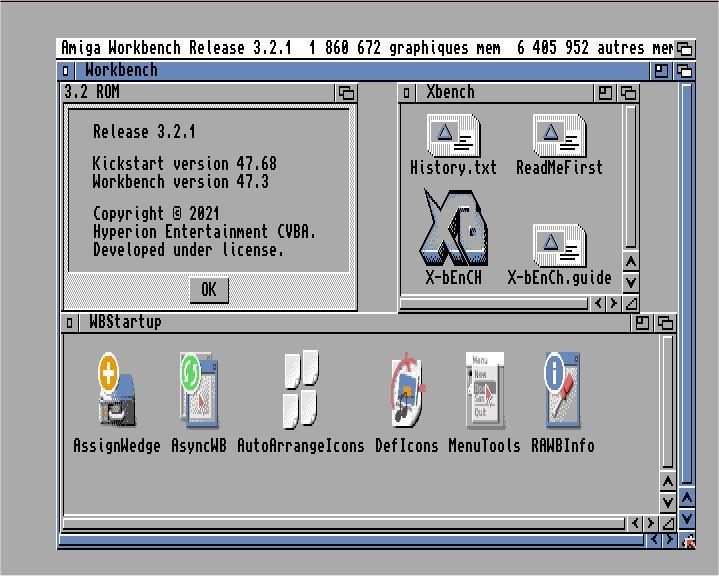Click OK in the 3.2 ROM dialog
The width and height of the screenshot is (719, 576).
pyautogui.click(x=209, y=290)
